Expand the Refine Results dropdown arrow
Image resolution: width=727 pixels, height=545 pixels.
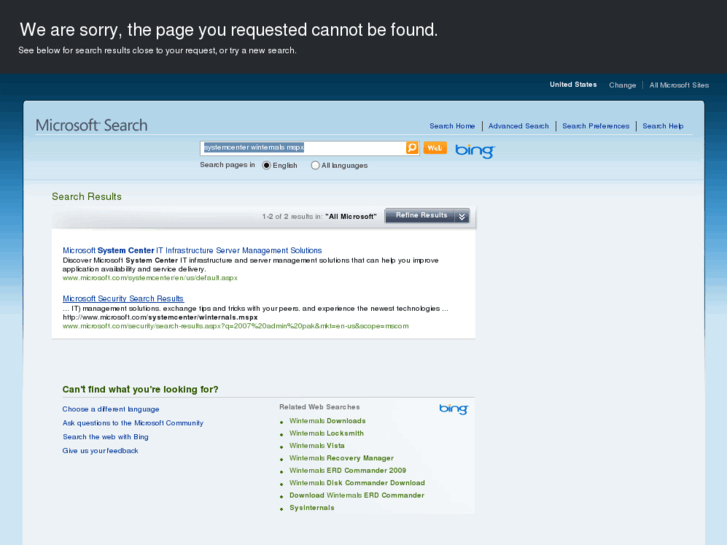click(462, 216)
